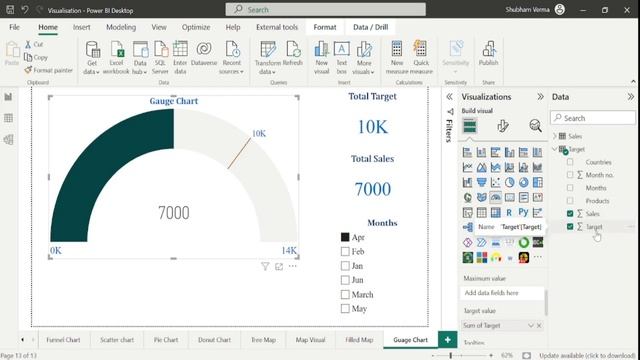The width and height of the screenshot is (640, 360).
Task: Switch to Table view in left sidebar
Action: pyautogui.click(x=8, y=118)
